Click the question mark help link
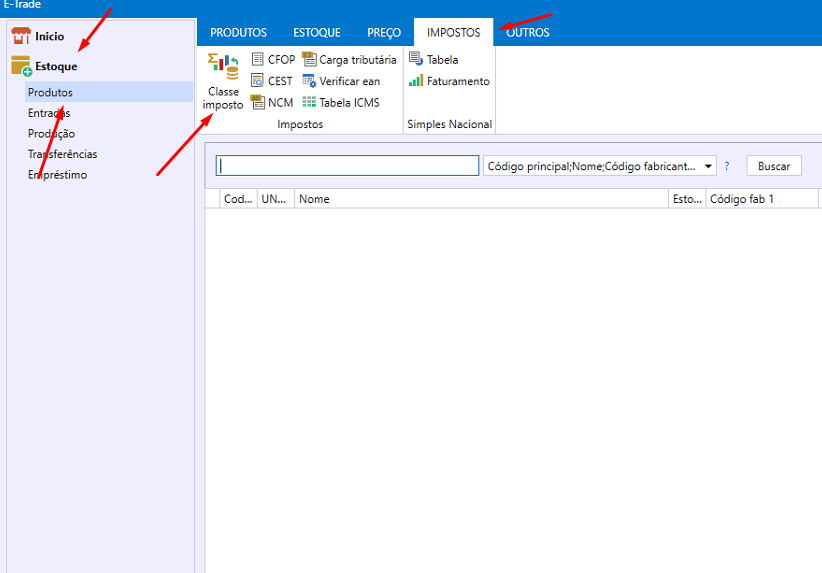The height and width of the screenshot is (573, 822). pos(727,166)
